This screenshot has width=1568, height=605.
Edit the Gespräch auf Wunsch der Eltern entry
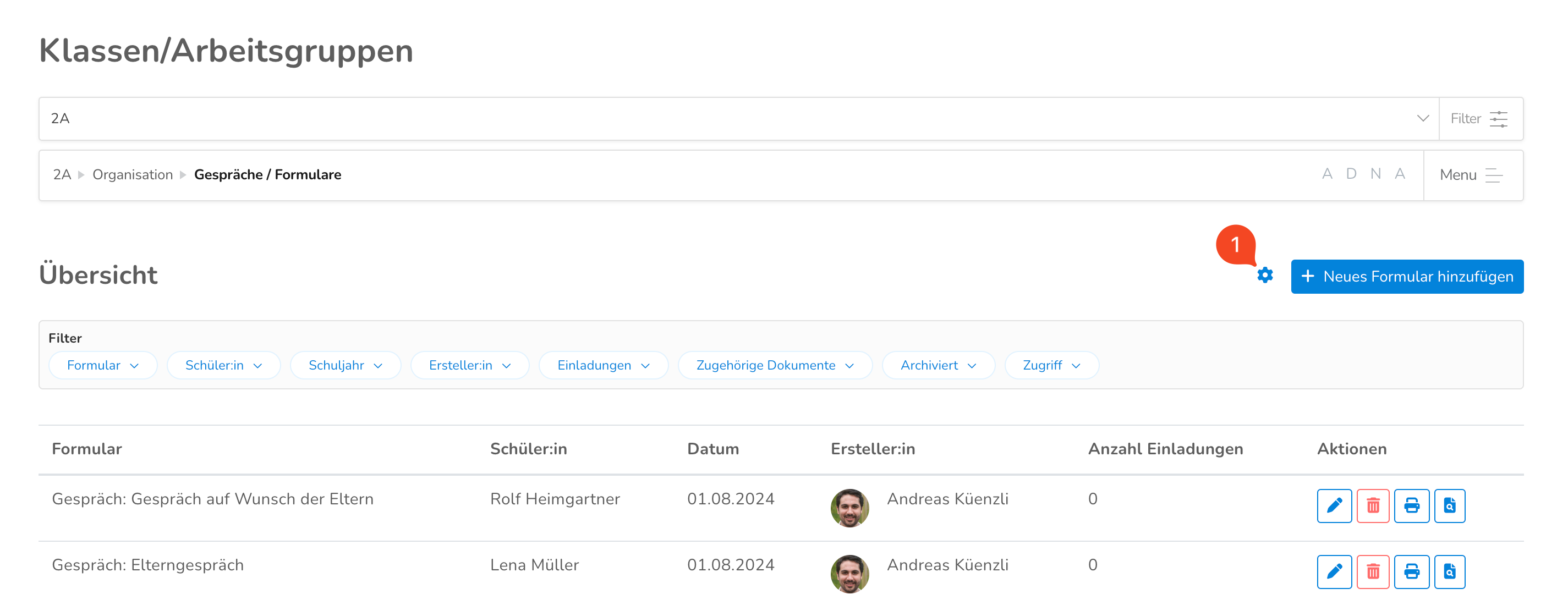(x=1334, y=506)
